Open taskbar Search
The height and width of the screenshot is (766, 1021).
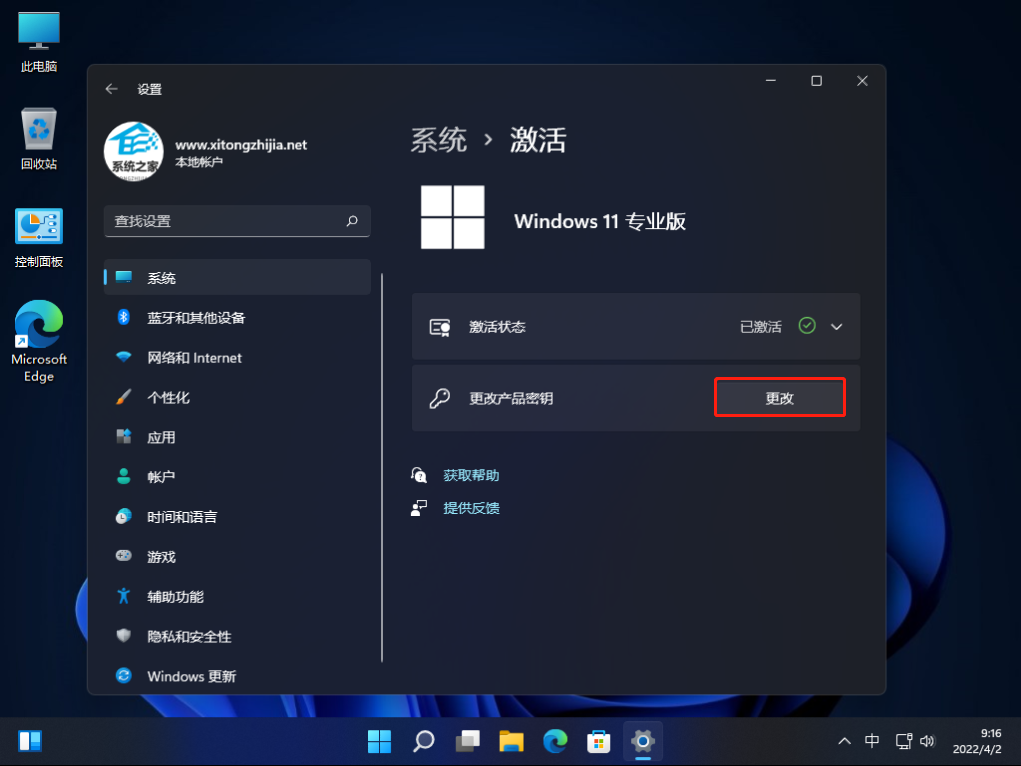click(x=423, y=741)
